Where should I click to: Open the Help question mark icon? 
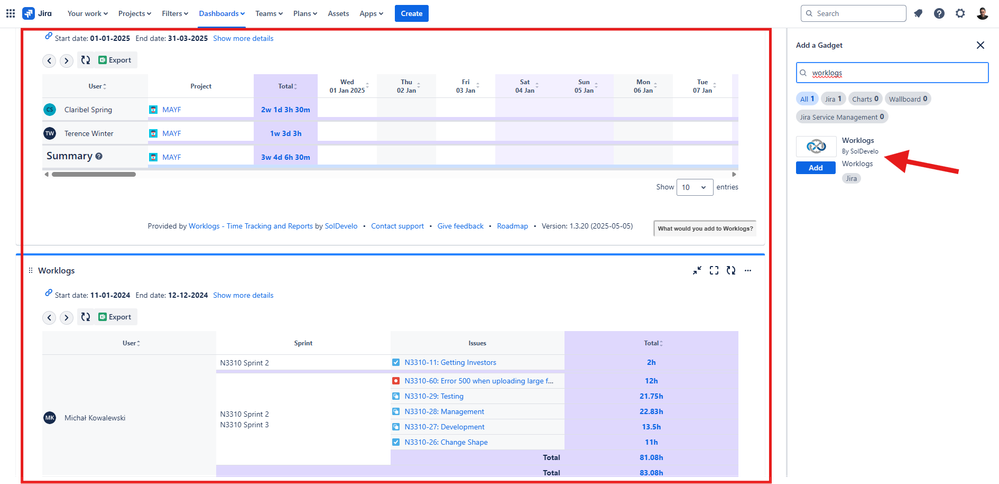click(939, 13)
